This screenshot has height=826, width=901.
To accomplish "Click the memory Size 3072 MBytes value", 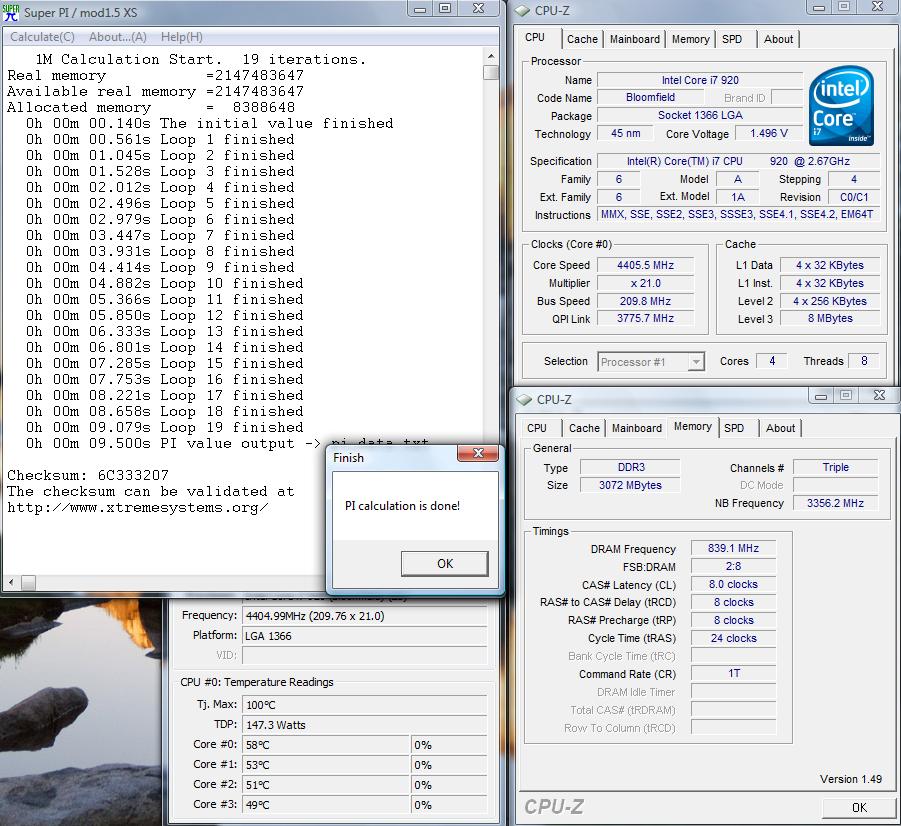I will pos(630,485).
